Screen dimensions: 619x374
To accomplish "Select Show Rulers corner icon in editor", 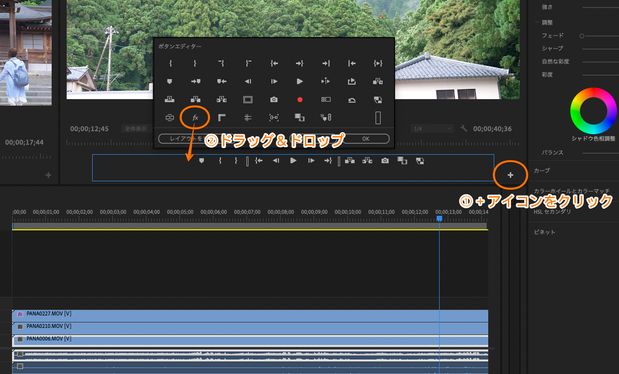I will (x=221, y=118).
